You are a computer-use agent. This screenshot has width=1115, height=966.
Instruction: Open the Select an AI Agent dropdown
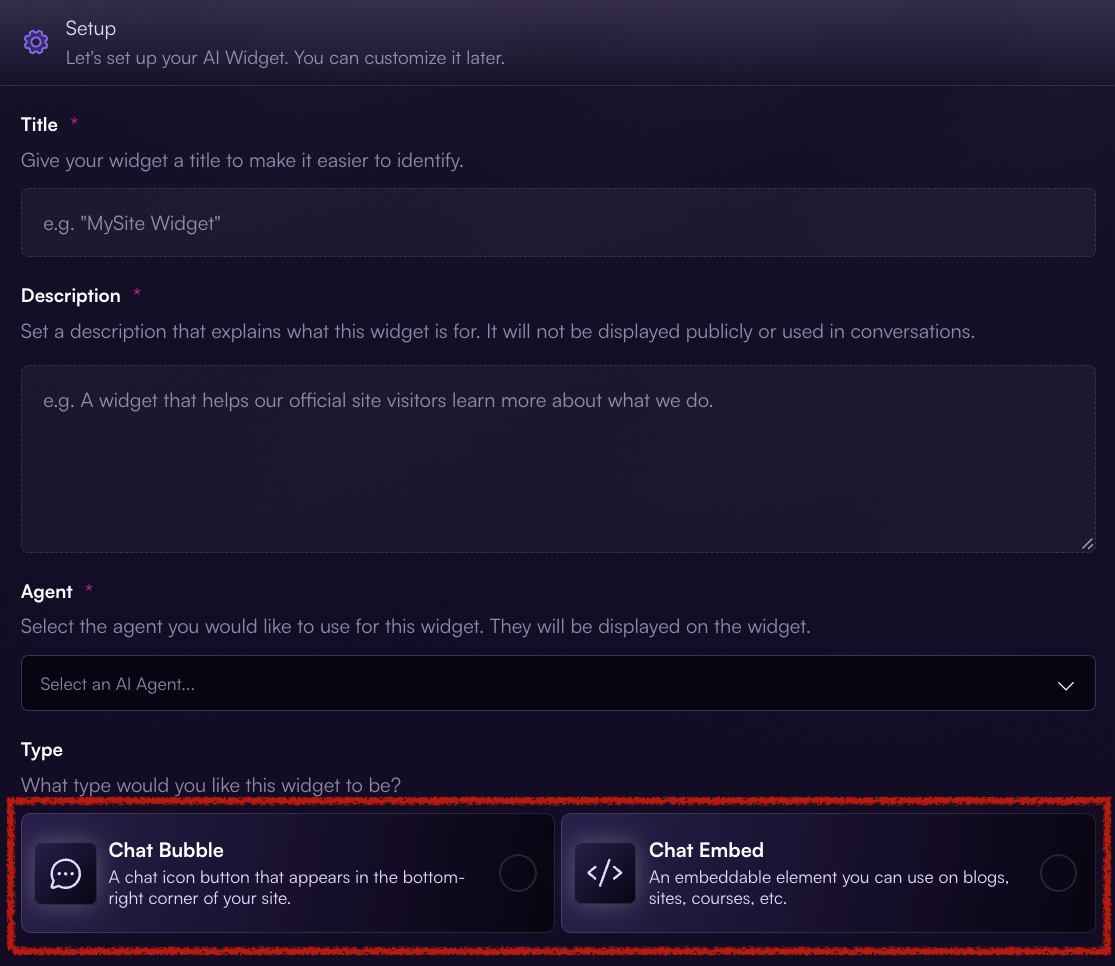[558, 684]
